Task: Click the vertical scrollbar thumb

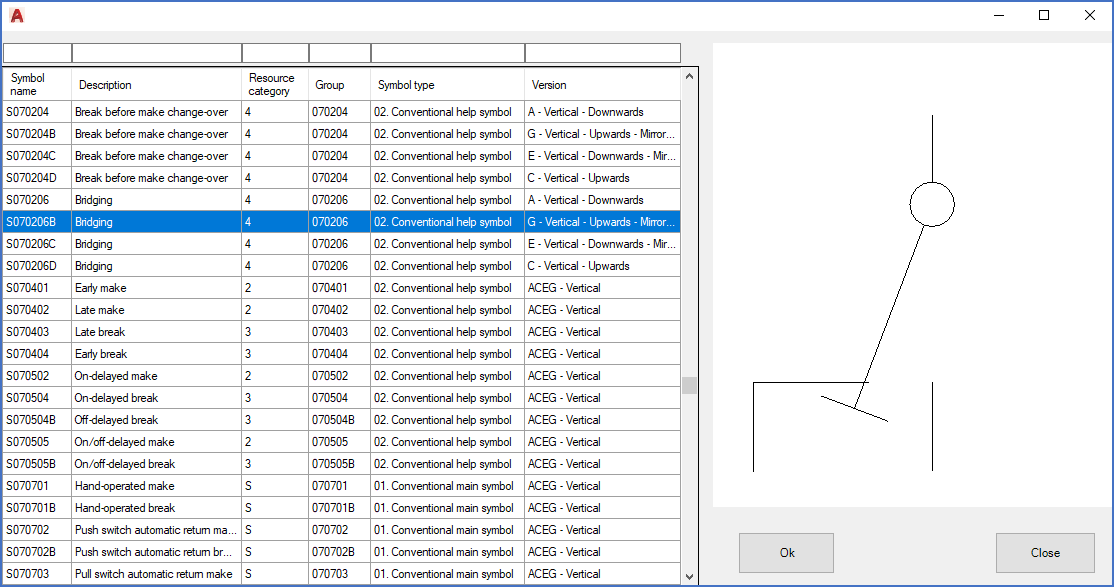Action: coord(689,385)
